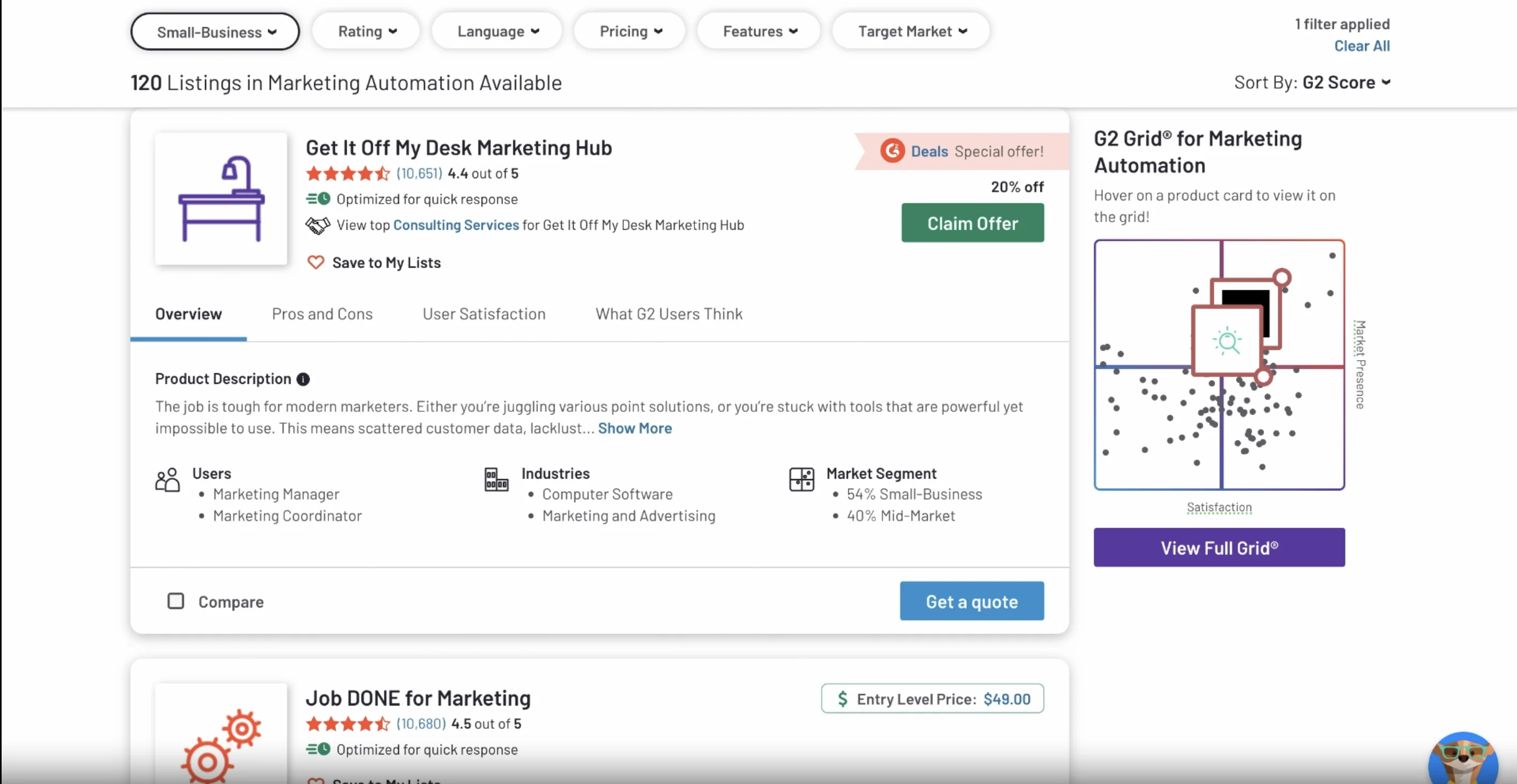Click 'Marketing and Advertising' industry entry

(x=628, y=515)
